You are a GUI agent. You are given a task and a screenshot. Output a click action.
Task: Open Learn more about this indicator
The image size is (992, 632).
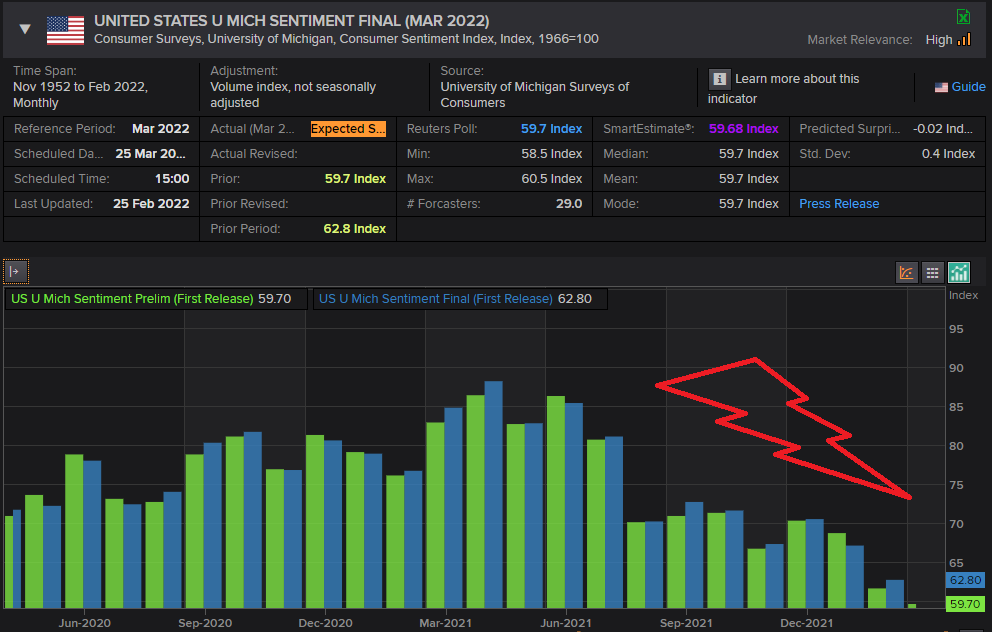(x=783, y=89)
